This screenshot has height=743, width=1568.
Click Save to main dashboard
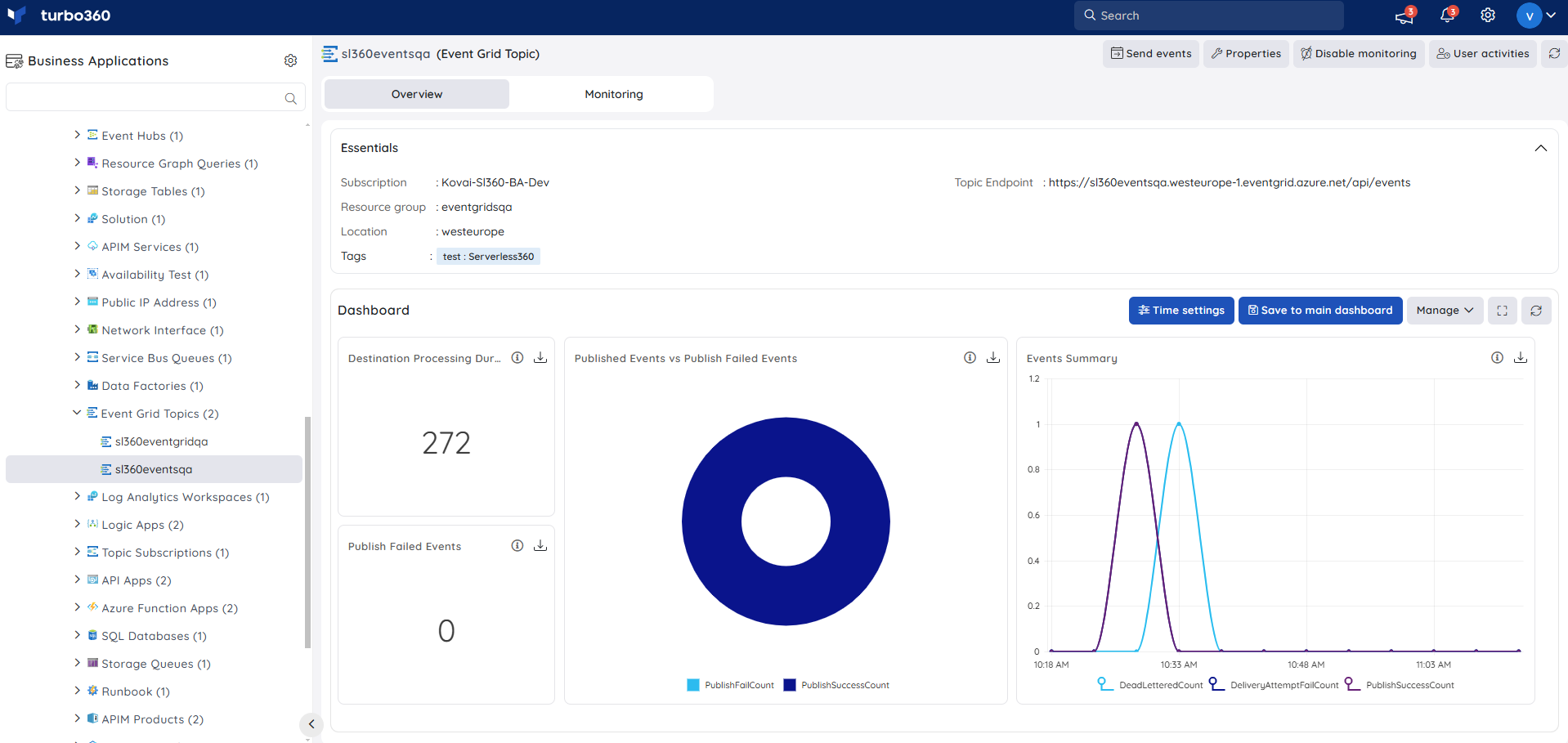coord(1320,311)
